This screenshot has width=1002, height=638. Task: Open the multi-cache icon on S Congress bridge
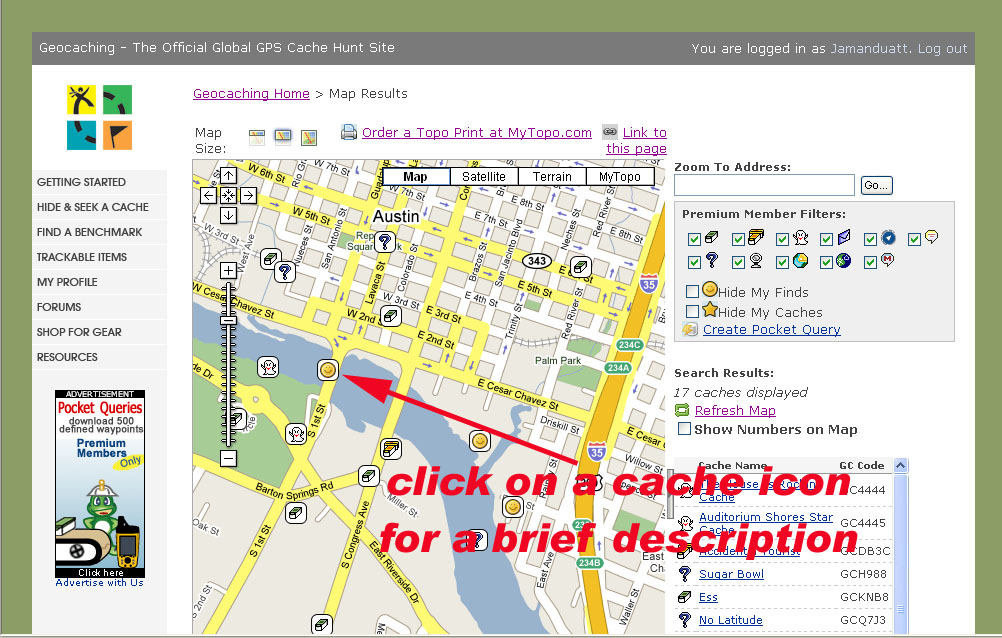click(x=390, y=448)
